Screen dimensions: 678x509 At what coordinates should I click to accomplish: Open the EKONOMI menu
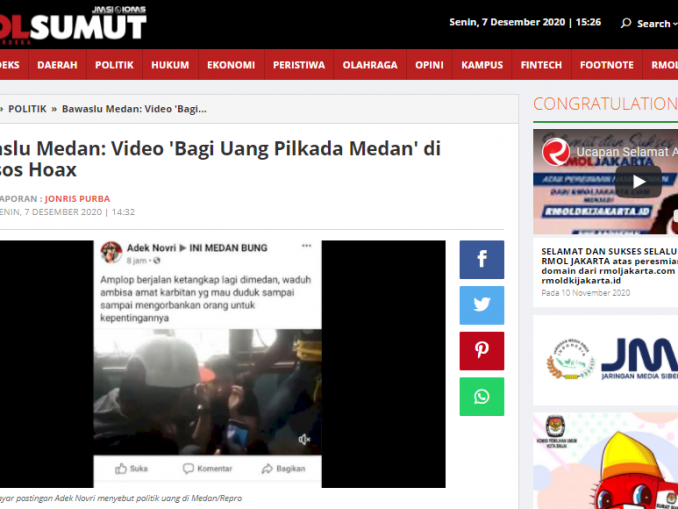(x=231, y=65)
